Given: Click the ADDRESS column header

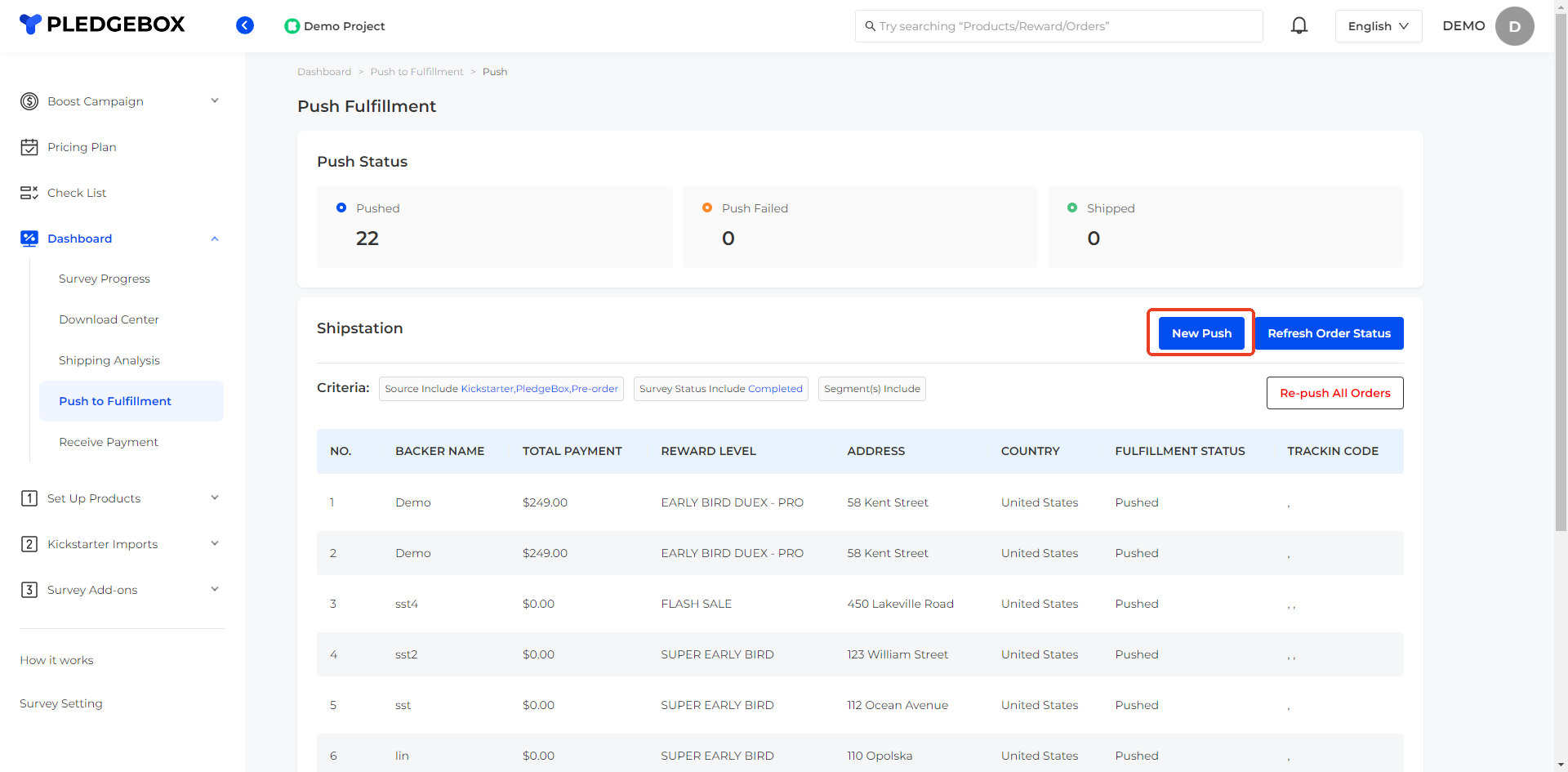Looking at the screenshot, I should 875,451.
